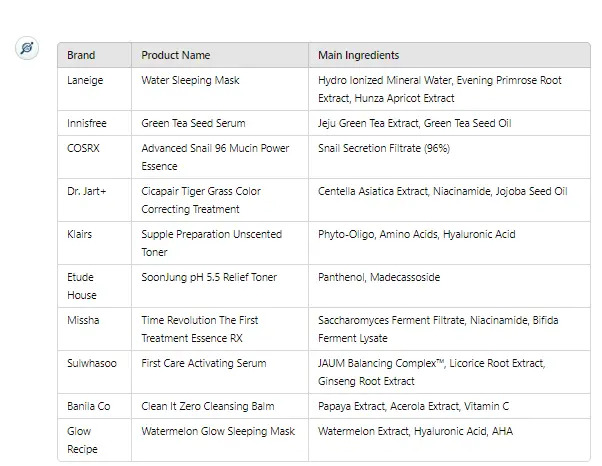Screen dimensions: 602x466
Task: Click the Watermelon Glow Sleeping Mask cell
Action: [x=218, y=431]
